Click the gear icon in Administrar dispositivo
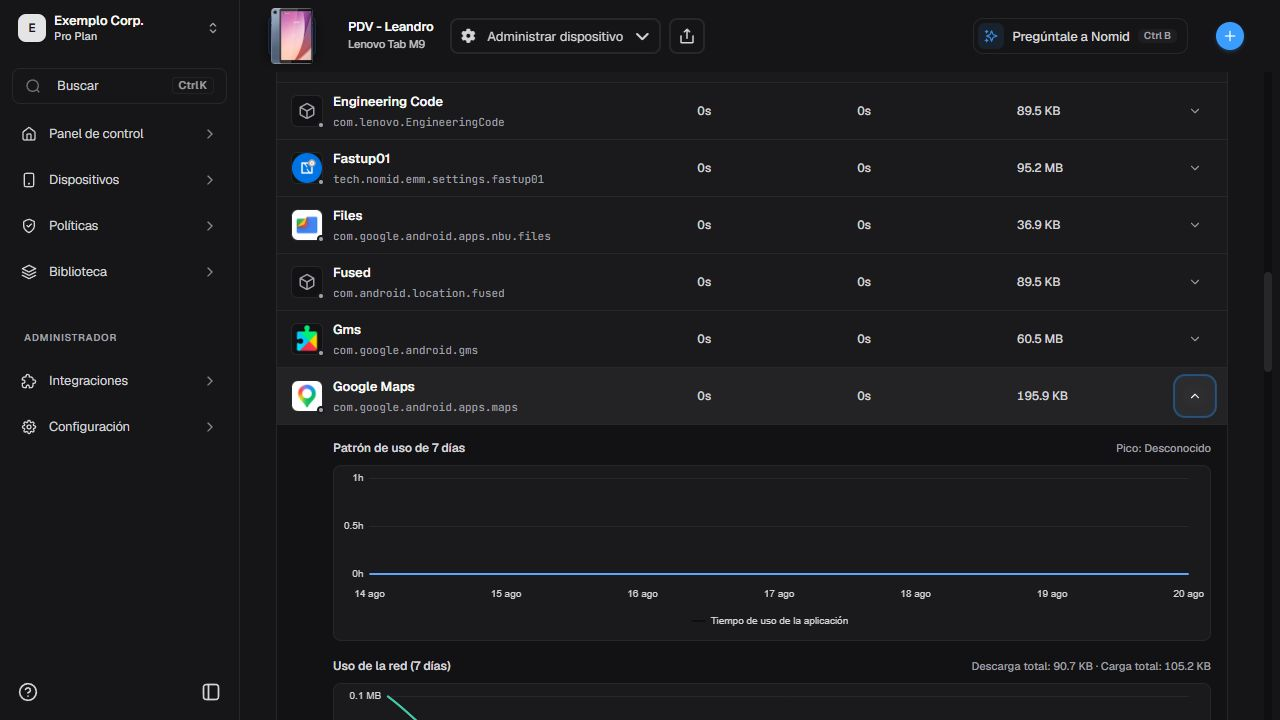The image size is (1280, 720). [x=468, y=36]
